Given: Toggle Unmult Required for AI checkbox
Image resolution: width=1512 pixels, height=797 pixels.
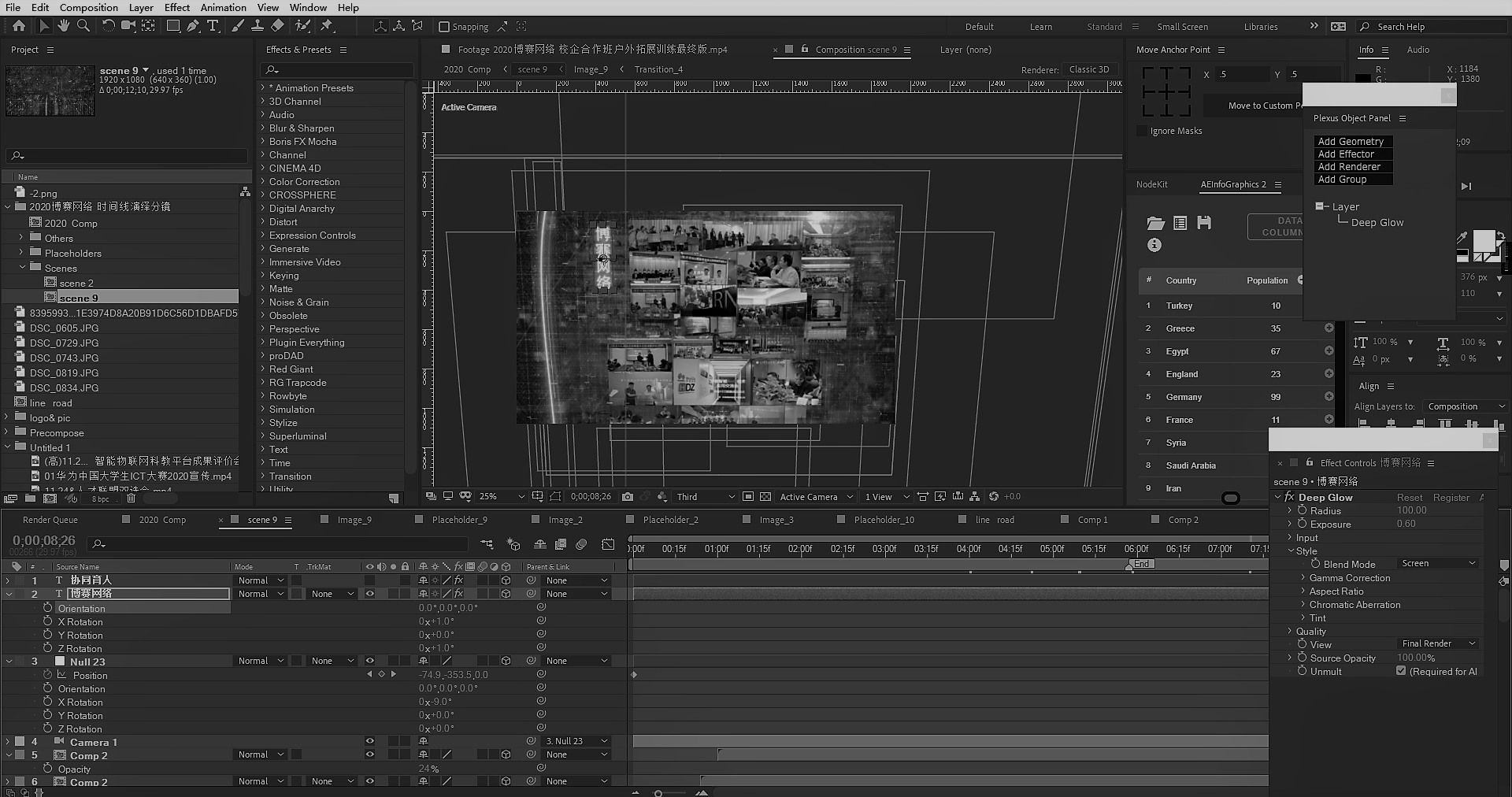Looking at the screenshot, I should point(1401,671).
